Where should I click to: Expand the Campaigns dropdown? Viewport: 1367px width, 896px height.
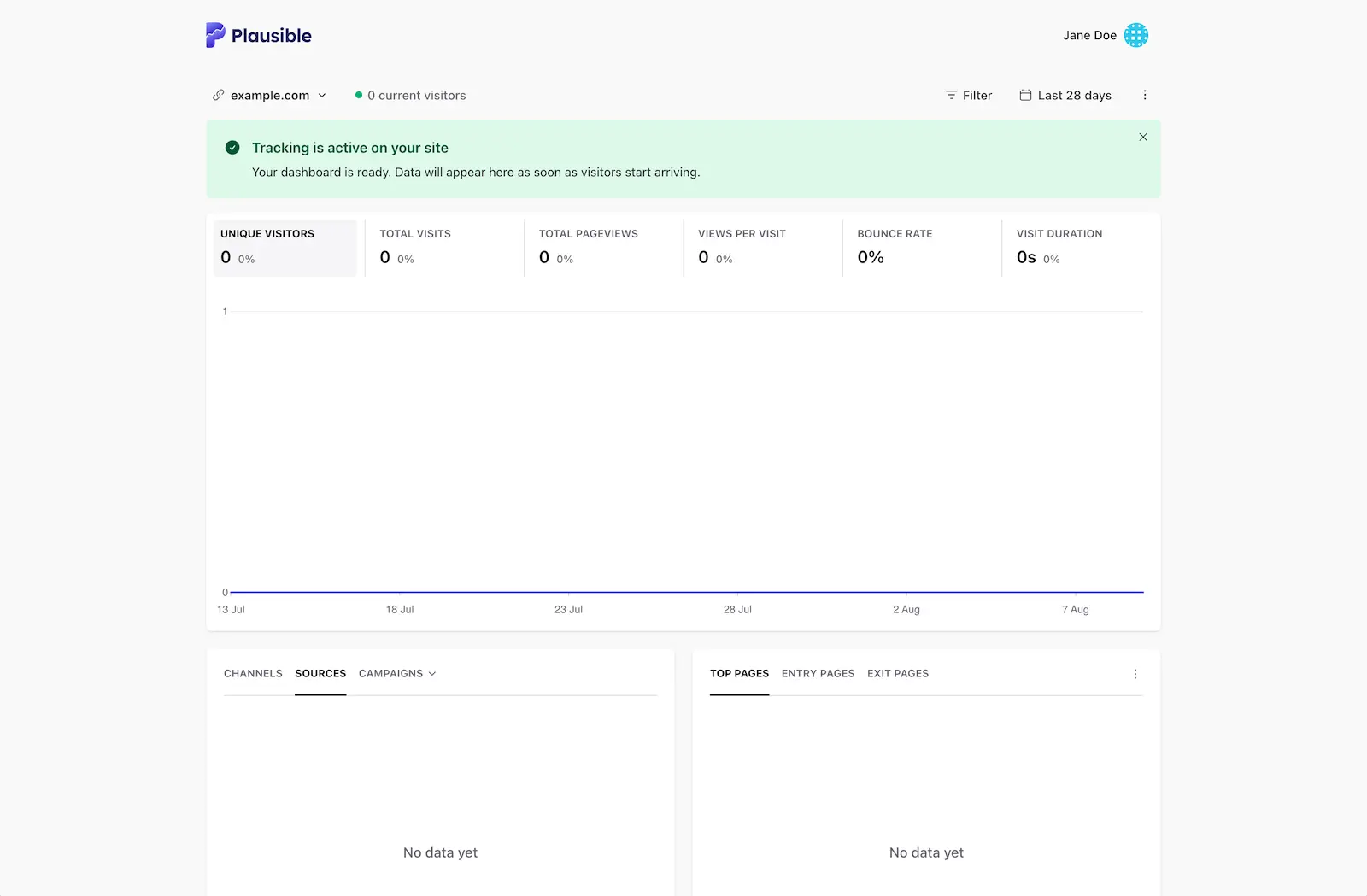coord(397,673)
